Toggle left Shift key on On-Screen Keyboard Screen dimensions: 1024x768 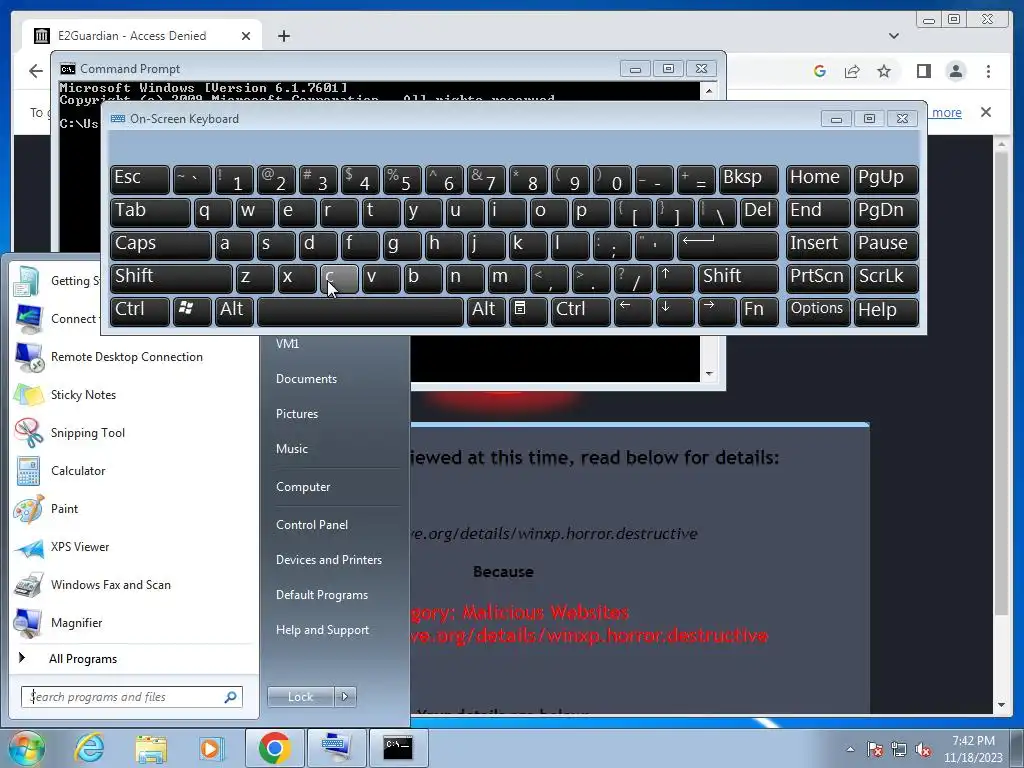pyautogui.click(x=171, y=278)
